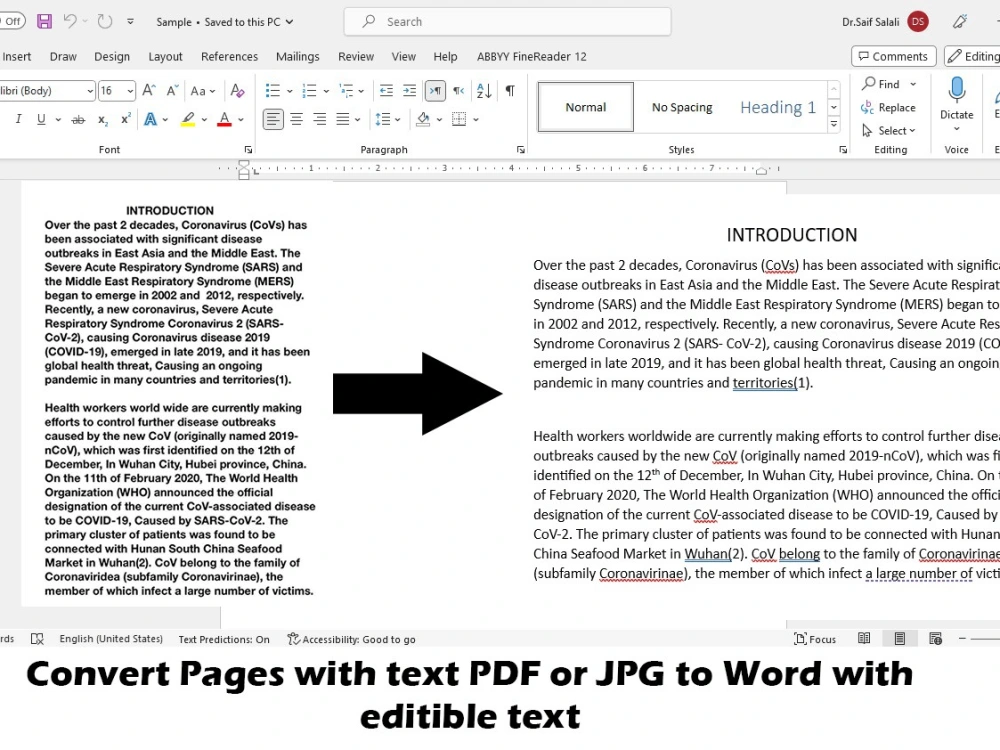
Task: Apply center paragraph alignment
Action: click(295, 119)
